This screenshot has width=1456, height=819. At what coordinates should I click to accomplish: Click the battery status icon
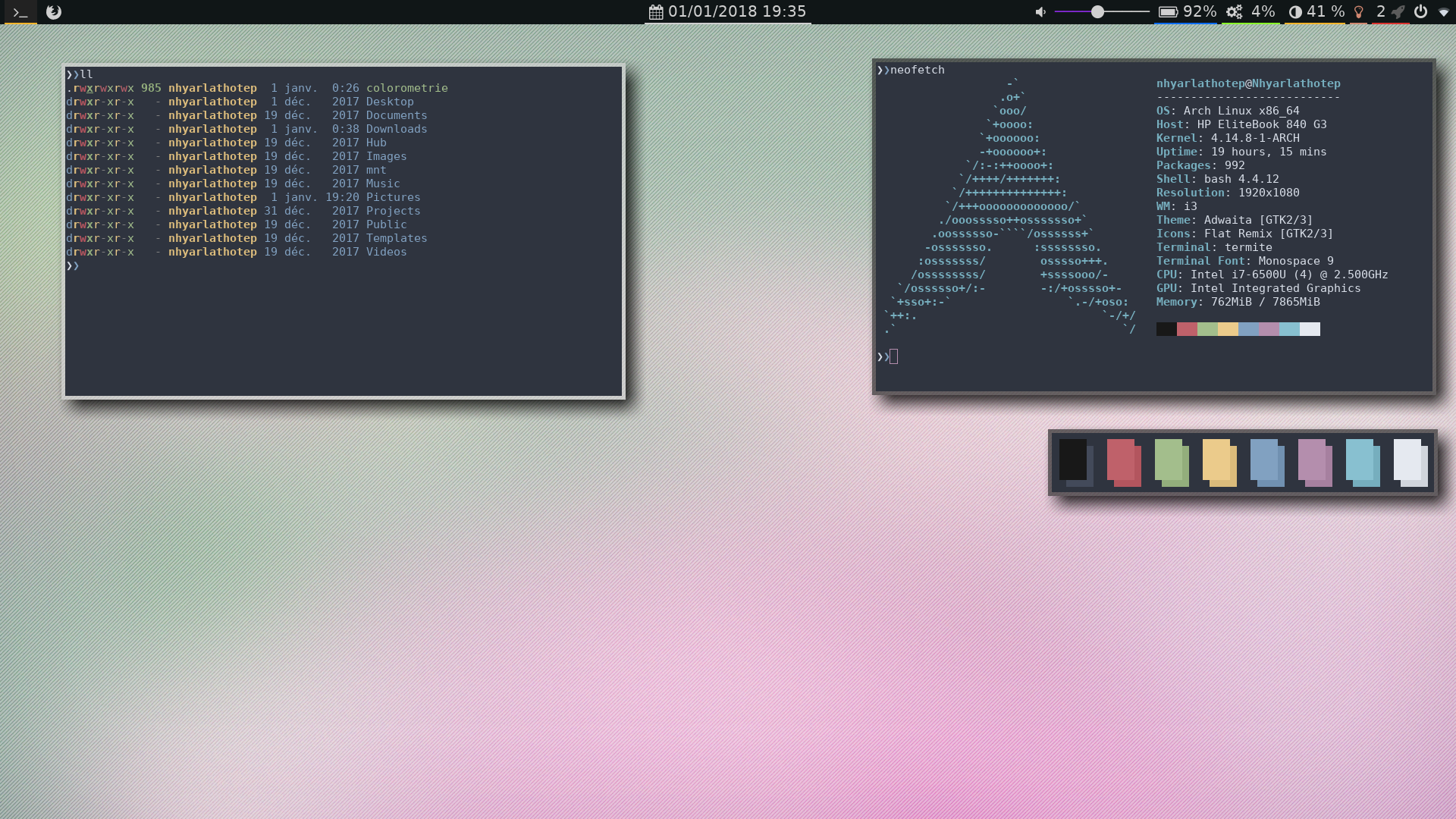[x=1168, y=12]
